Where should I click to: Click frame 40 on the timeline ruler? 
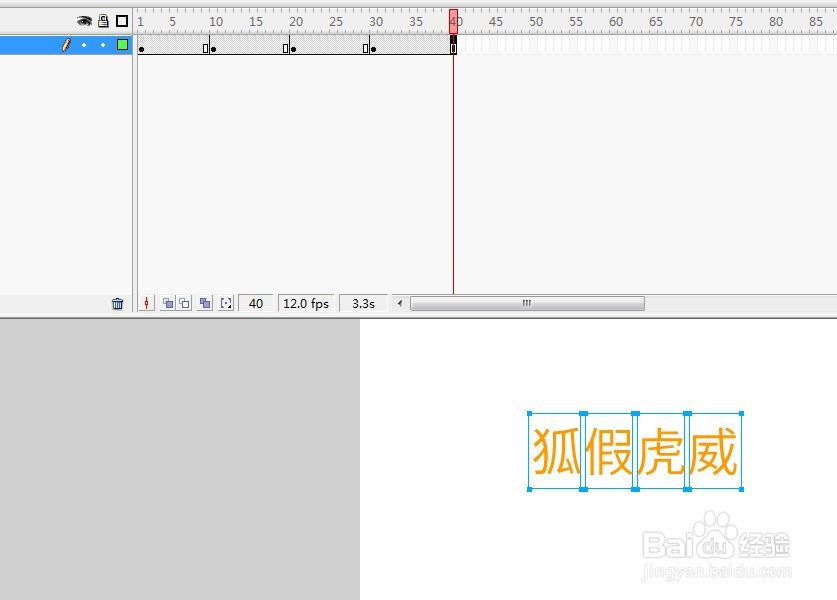[x=454, y=20]
